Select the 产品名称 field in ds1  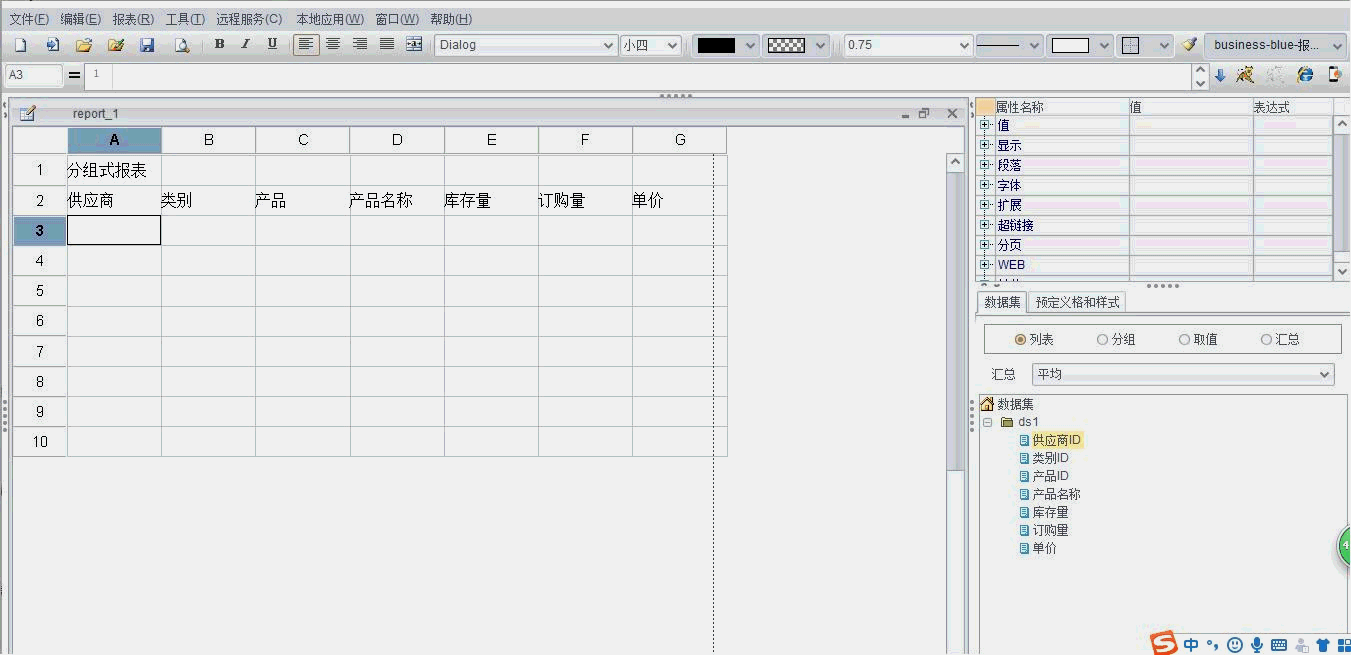tap(1056, 494)
